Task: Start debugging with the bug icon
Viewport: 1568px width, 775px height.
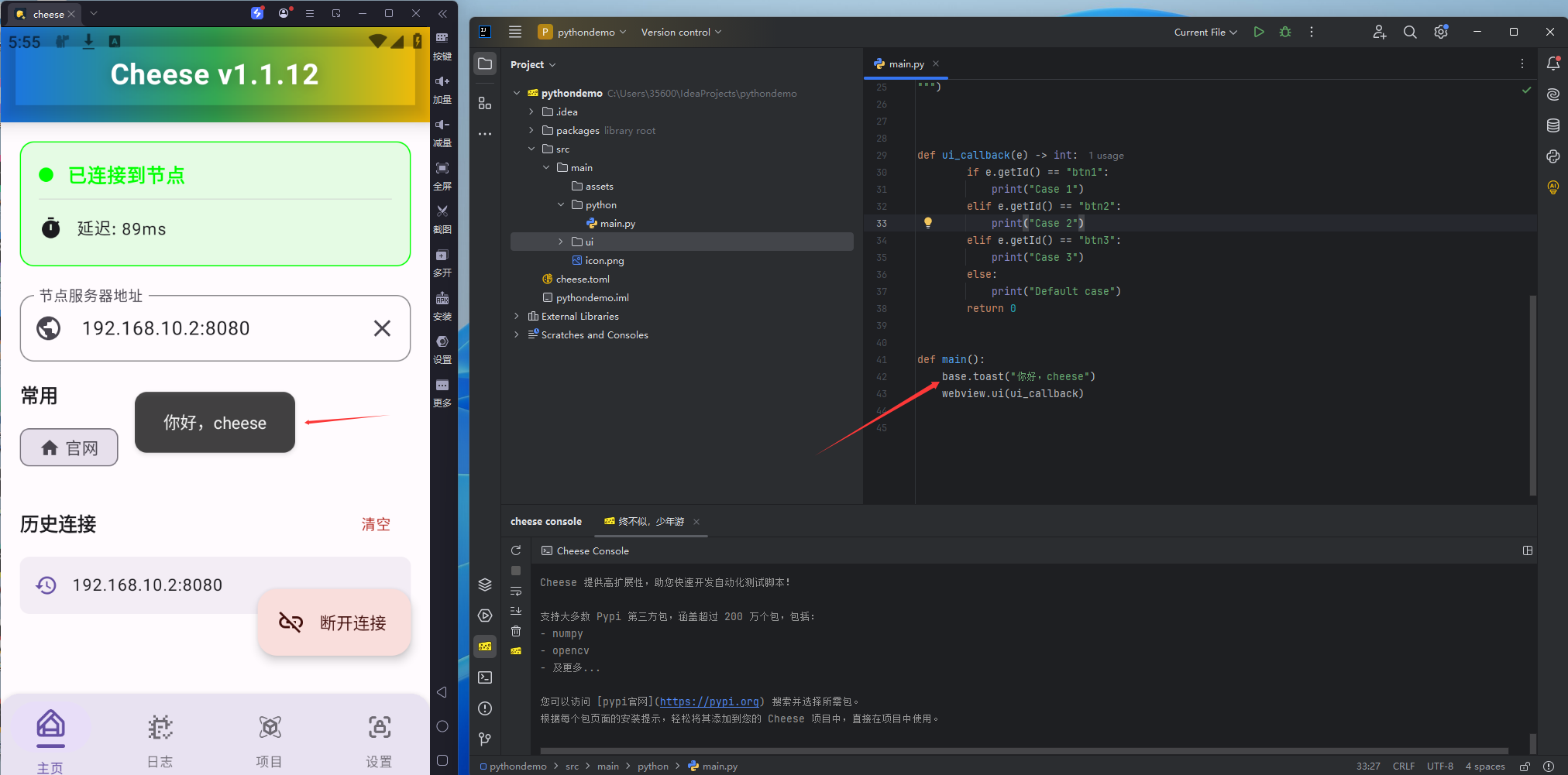Action: tap(1285, 32)
